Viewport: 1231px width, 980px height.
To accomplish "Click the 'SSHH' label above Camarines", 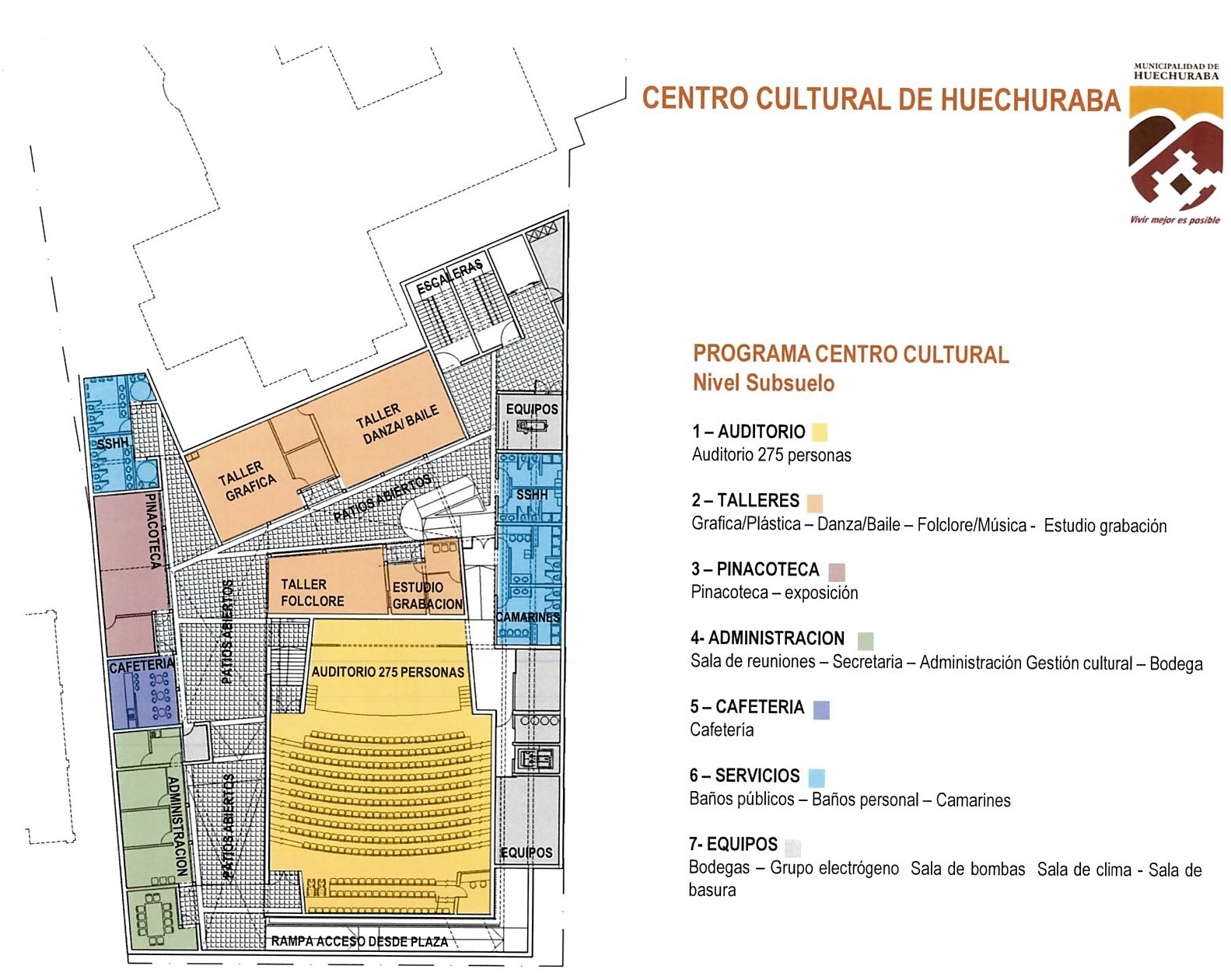I will click(532, 495).
